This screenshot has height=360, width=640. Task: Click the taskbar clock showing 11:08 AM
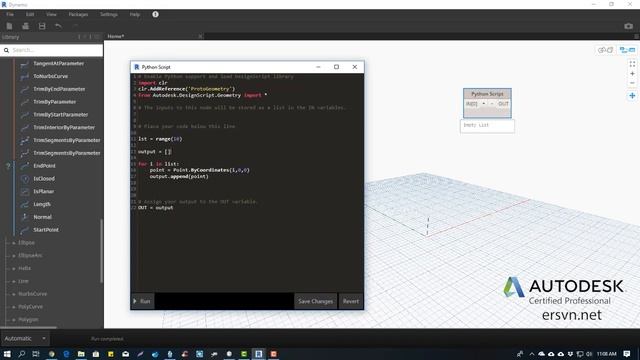[607, 354]
